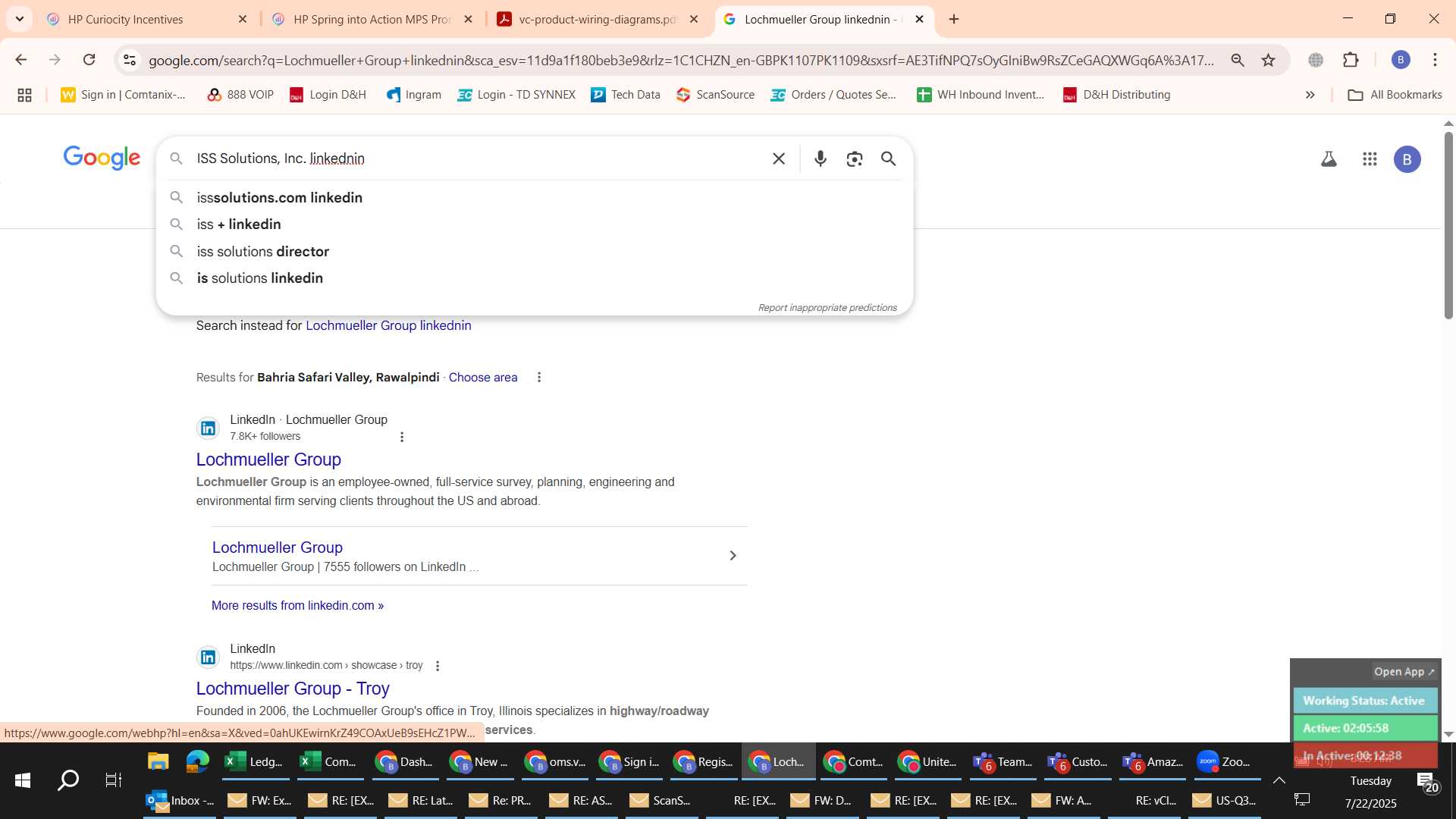Screen dimensions: 1456x819
Task: Search instead for Lochmueller Group linkednin
Action: (x=388, y=326)
